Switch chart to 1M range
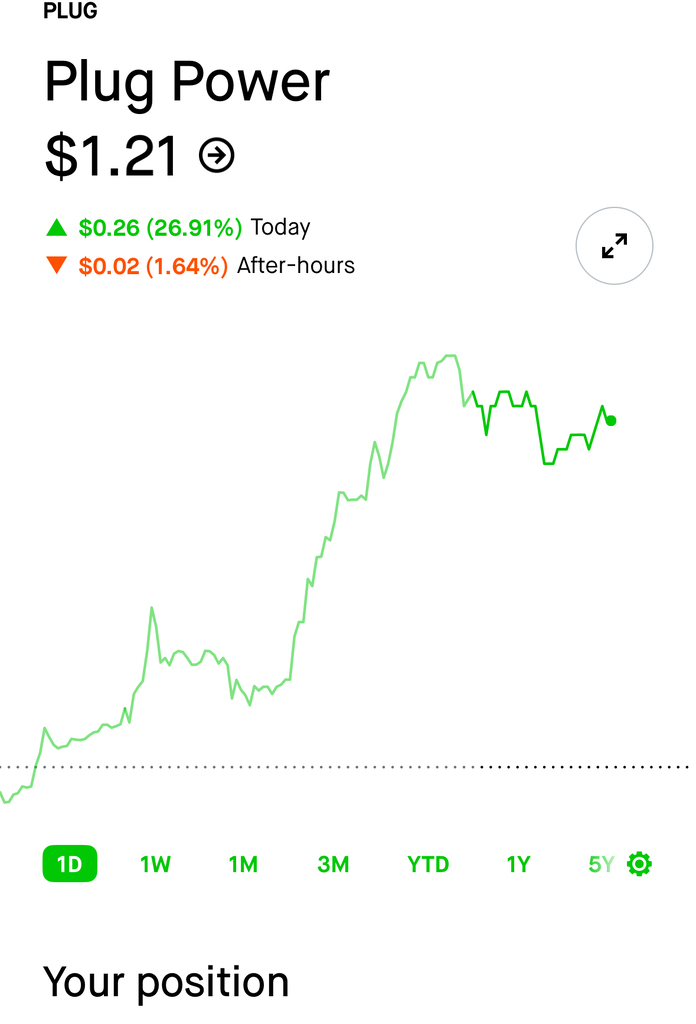 (243, 864)
